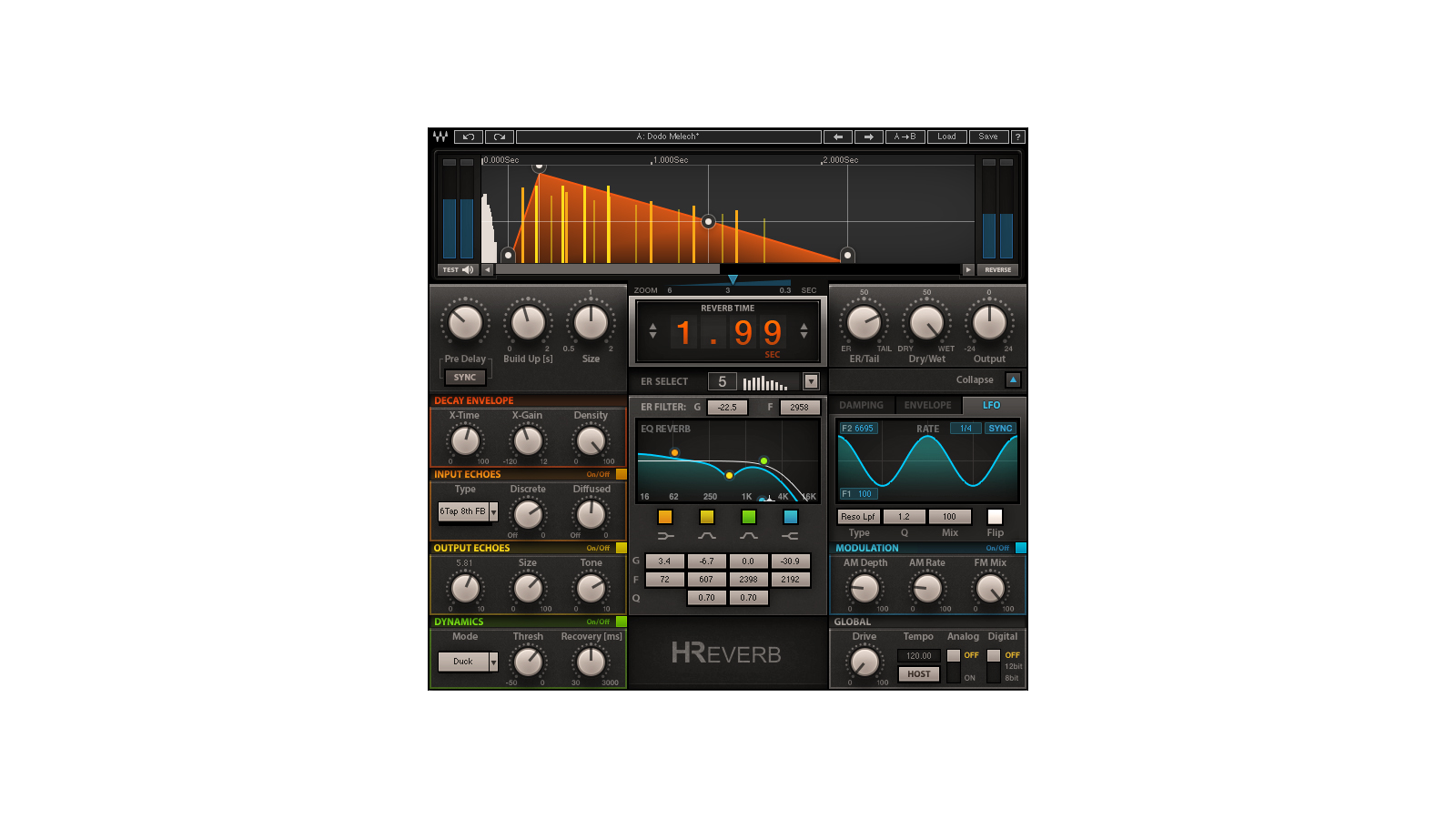Select the high-cut filter shape icon
1456x819 pixels.
point(790,535)
